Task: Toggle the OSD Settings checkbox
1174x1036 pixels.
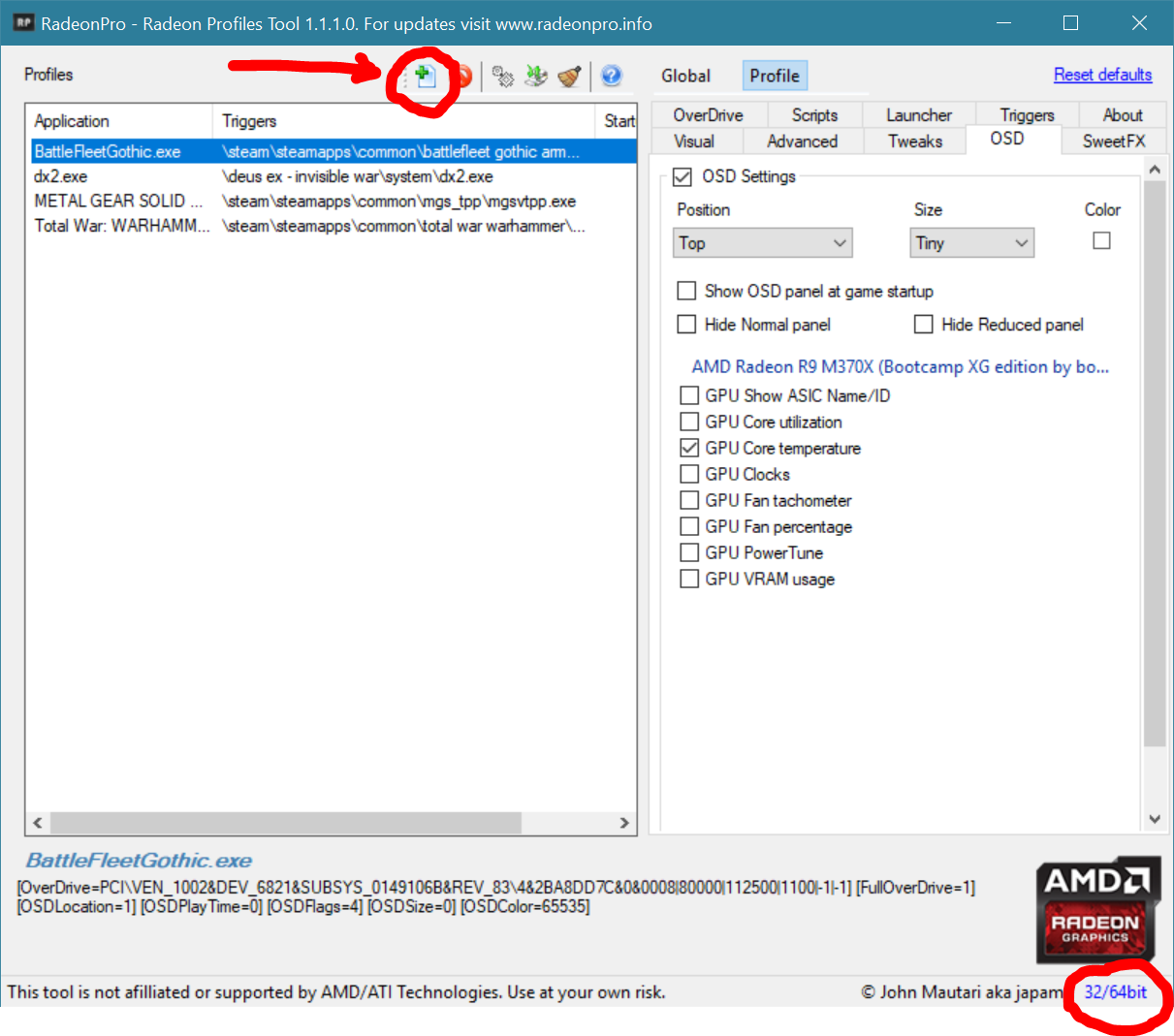Action: click(x=682, y=176)
